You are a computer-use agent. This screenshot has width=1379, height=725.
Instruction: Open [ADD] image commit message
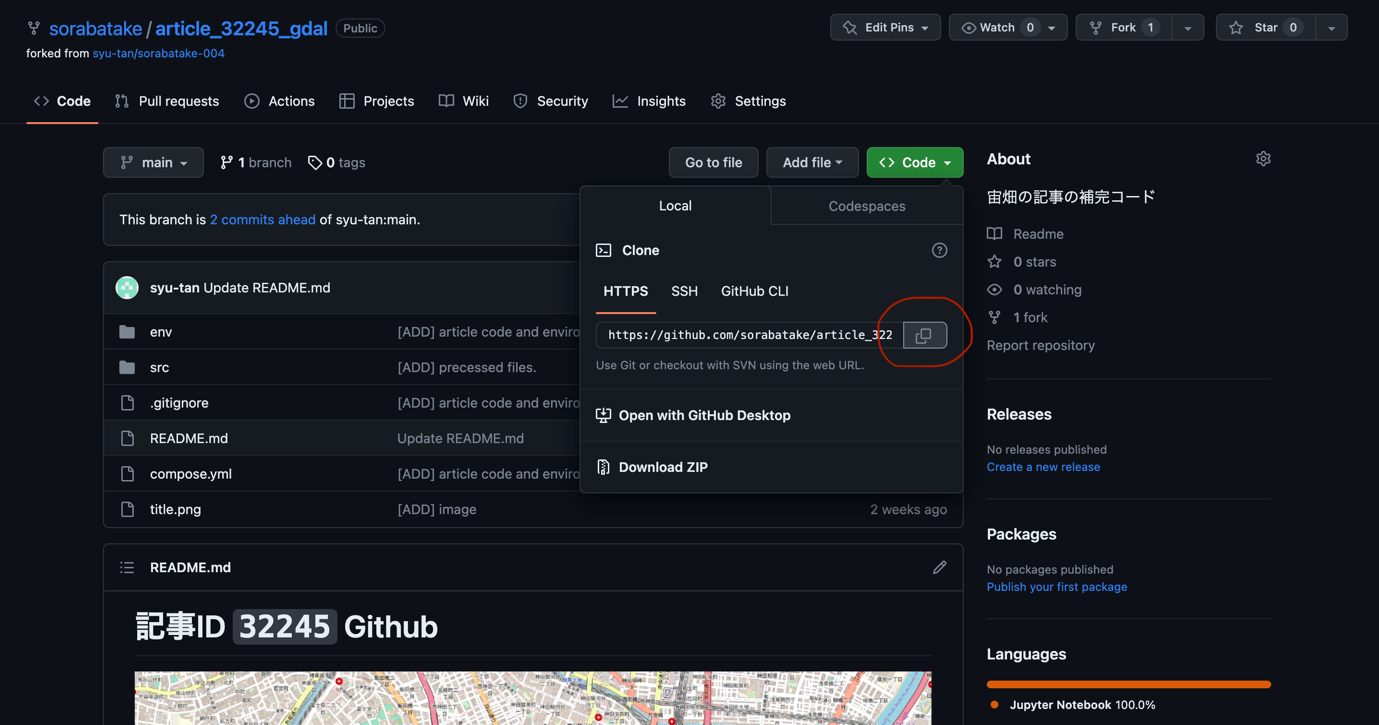tap(437, 509)
